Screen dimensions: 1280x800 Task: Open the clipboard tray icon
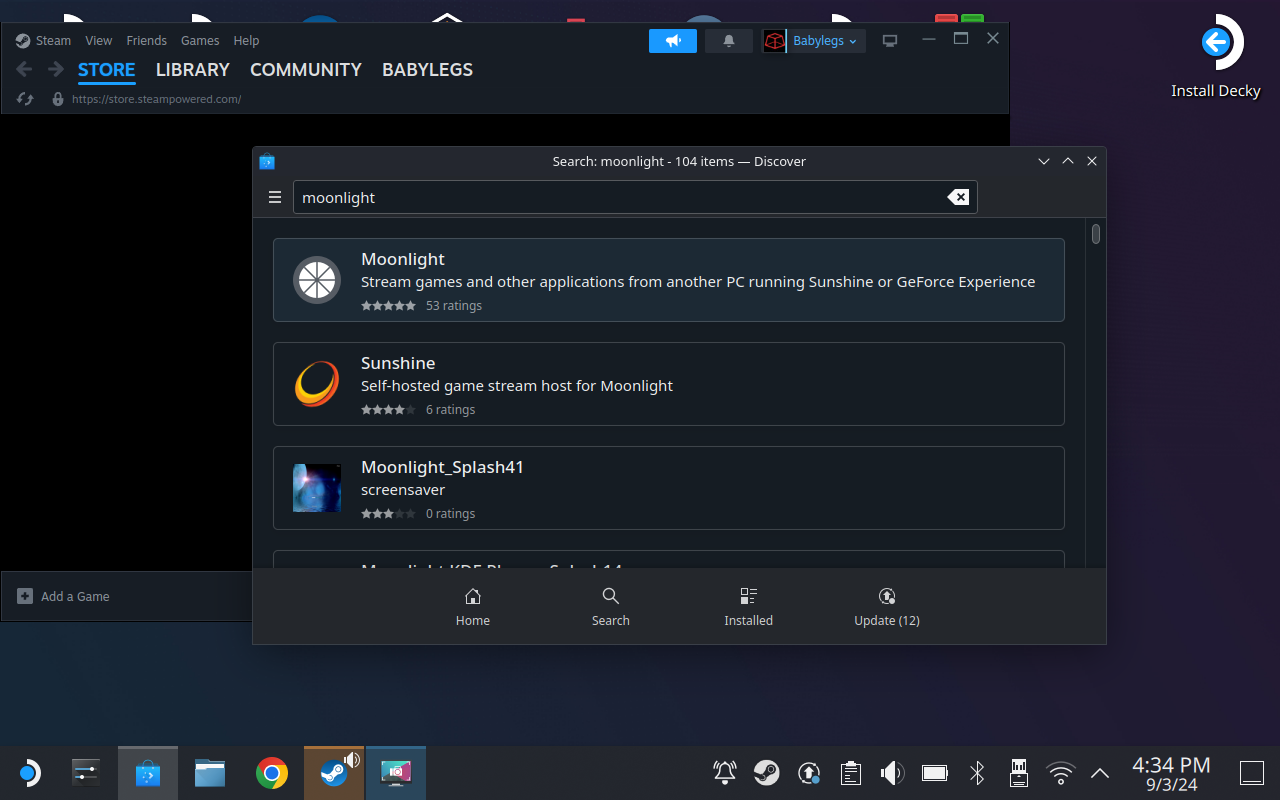click(851, 773)
